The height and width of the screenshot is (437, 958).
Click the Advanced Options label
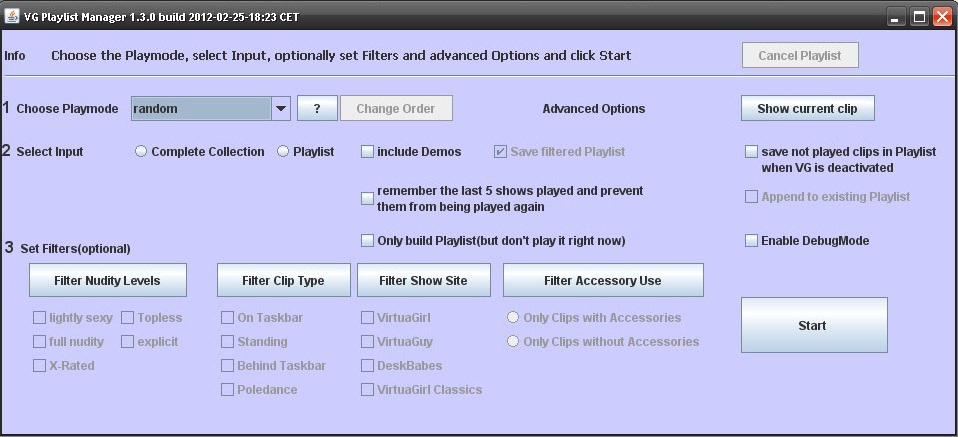tap(594, 109)
